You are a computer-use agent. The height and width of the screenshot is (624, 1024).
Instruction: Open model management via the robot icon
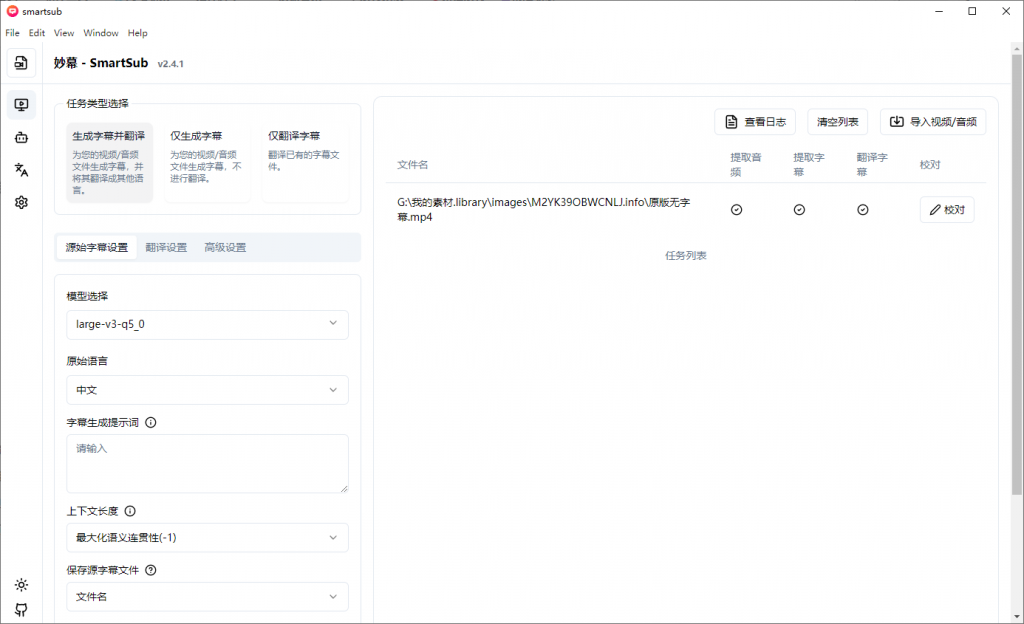point(21,137)
